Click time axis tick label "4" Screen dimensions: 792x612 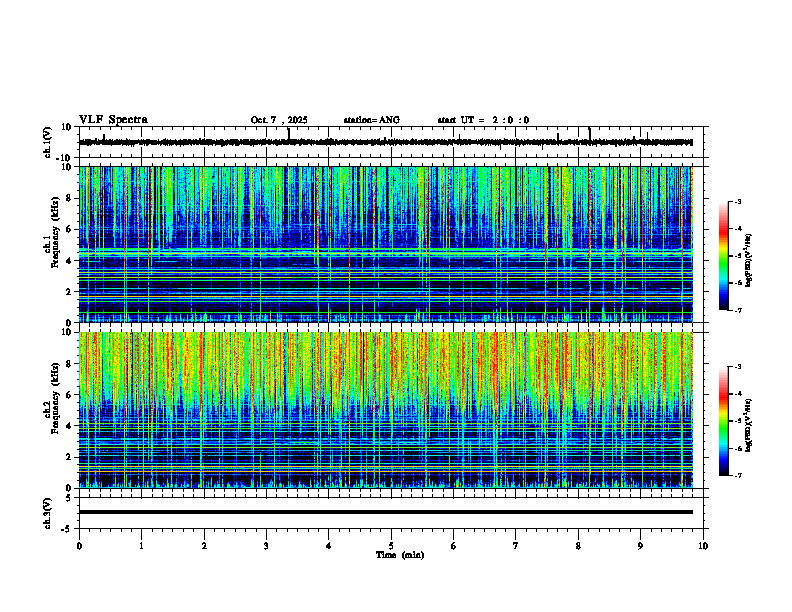pos(329,546)
